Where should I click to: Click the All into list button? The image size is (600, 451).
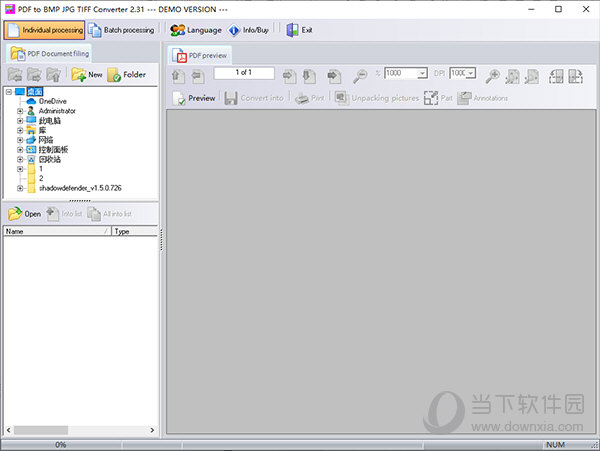[x=109, y=214]
